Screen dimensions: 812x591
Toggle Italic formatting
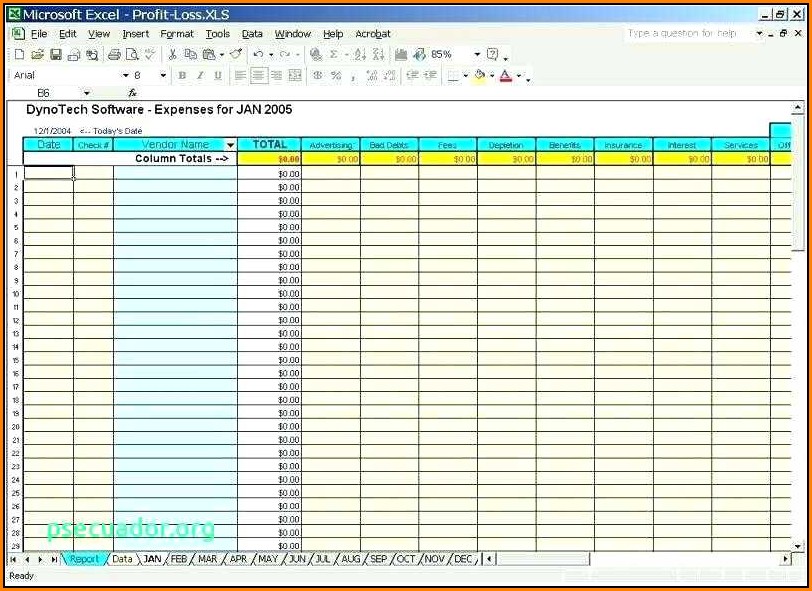[200, 76]
